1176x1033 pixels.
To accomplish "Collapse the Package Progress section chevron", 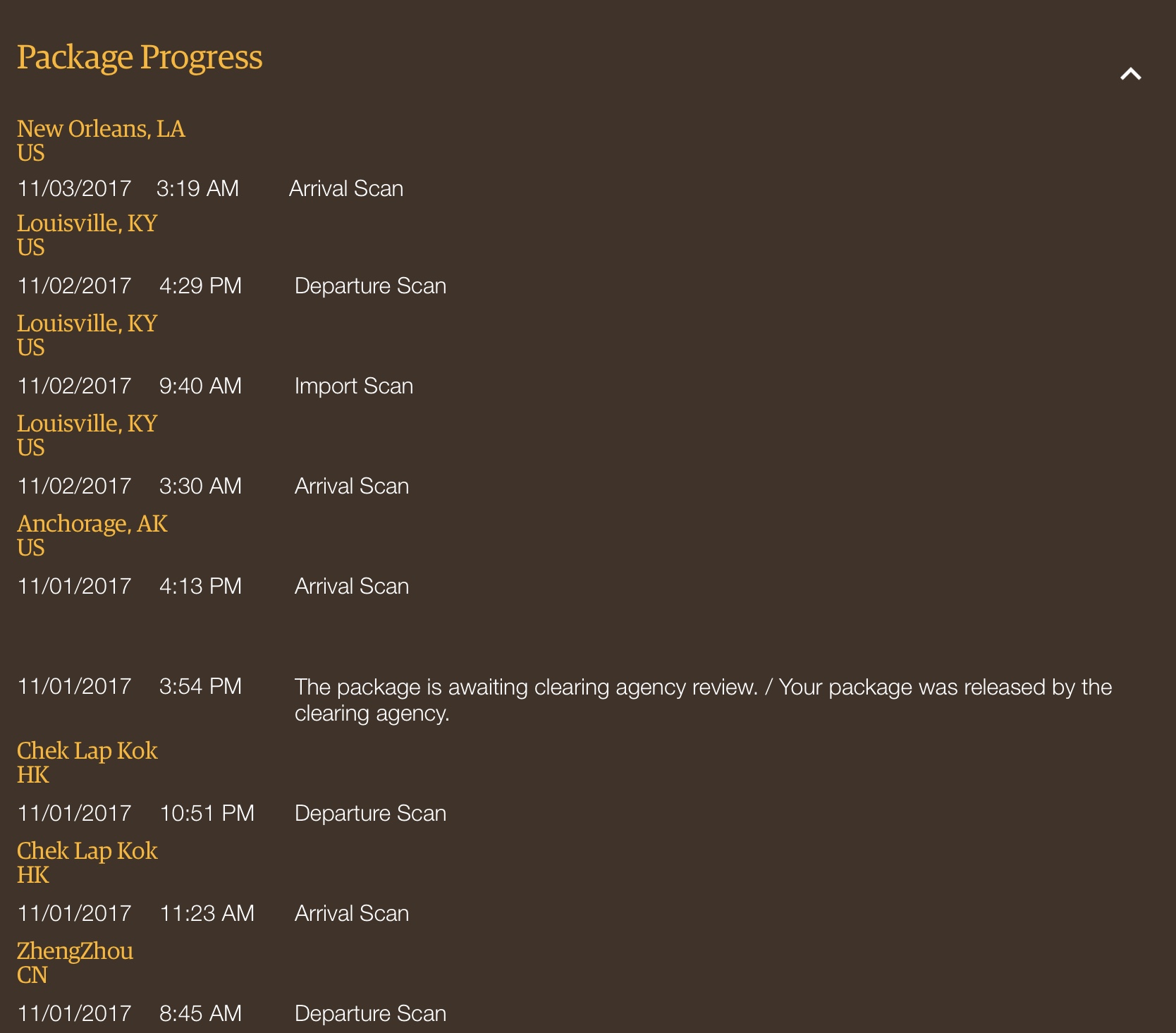I will click(x=1130, y=74).
